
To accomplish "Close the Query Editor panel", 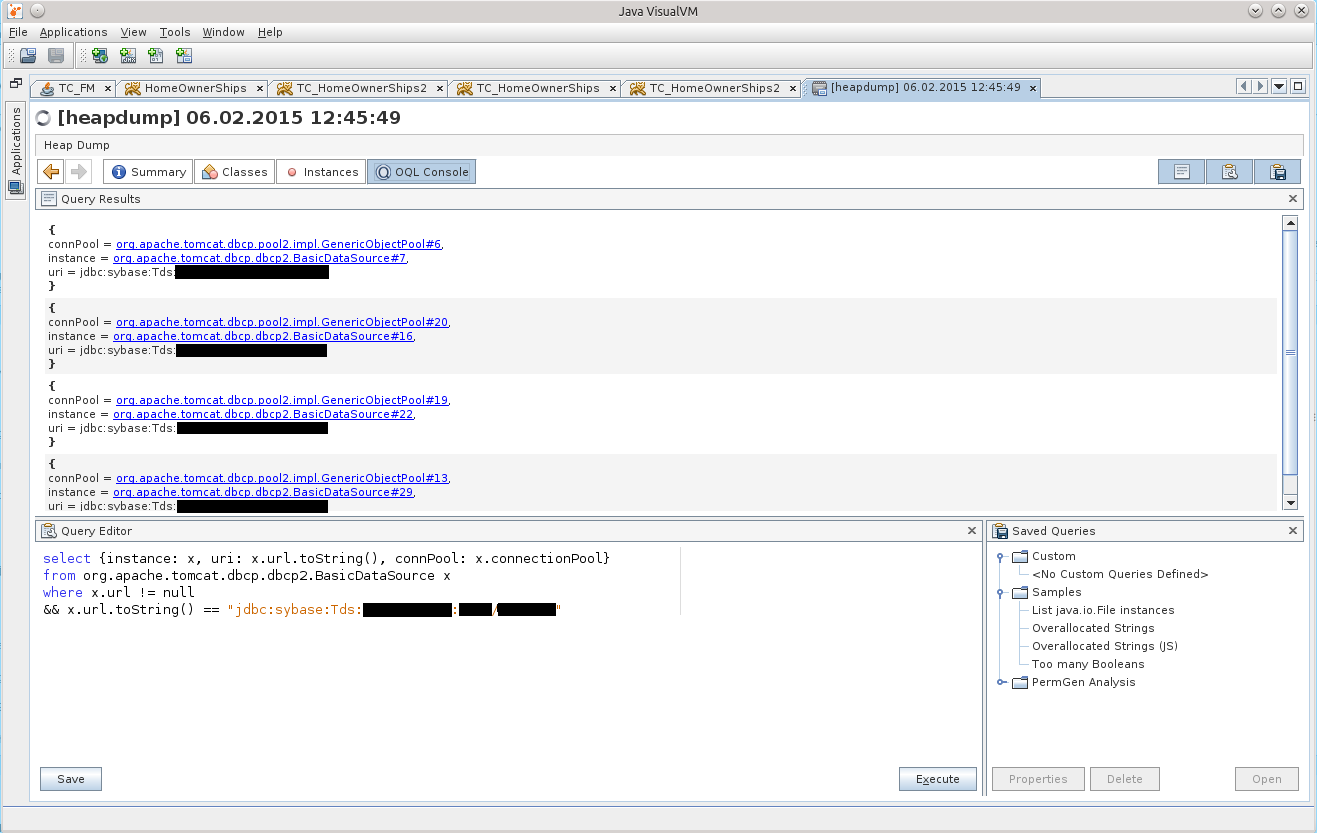I will pyautogui.click(x=972, y=531).
